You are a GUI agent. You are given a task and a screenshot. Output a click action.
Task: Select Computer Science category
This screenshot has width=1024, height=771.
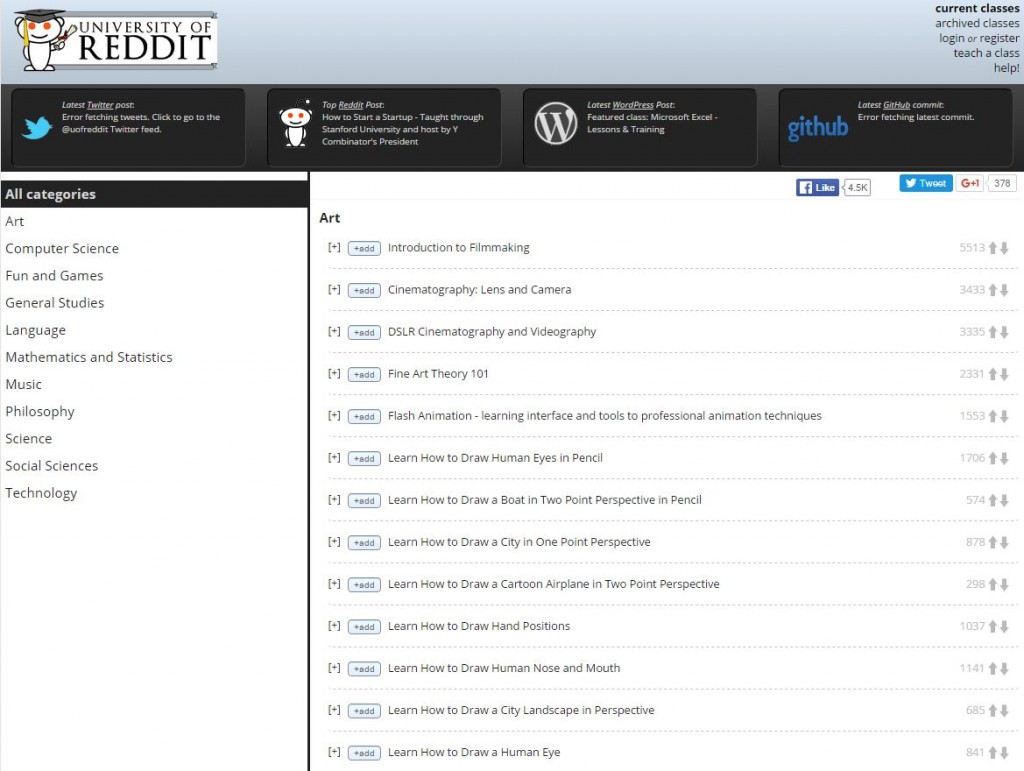coord(62,248)
